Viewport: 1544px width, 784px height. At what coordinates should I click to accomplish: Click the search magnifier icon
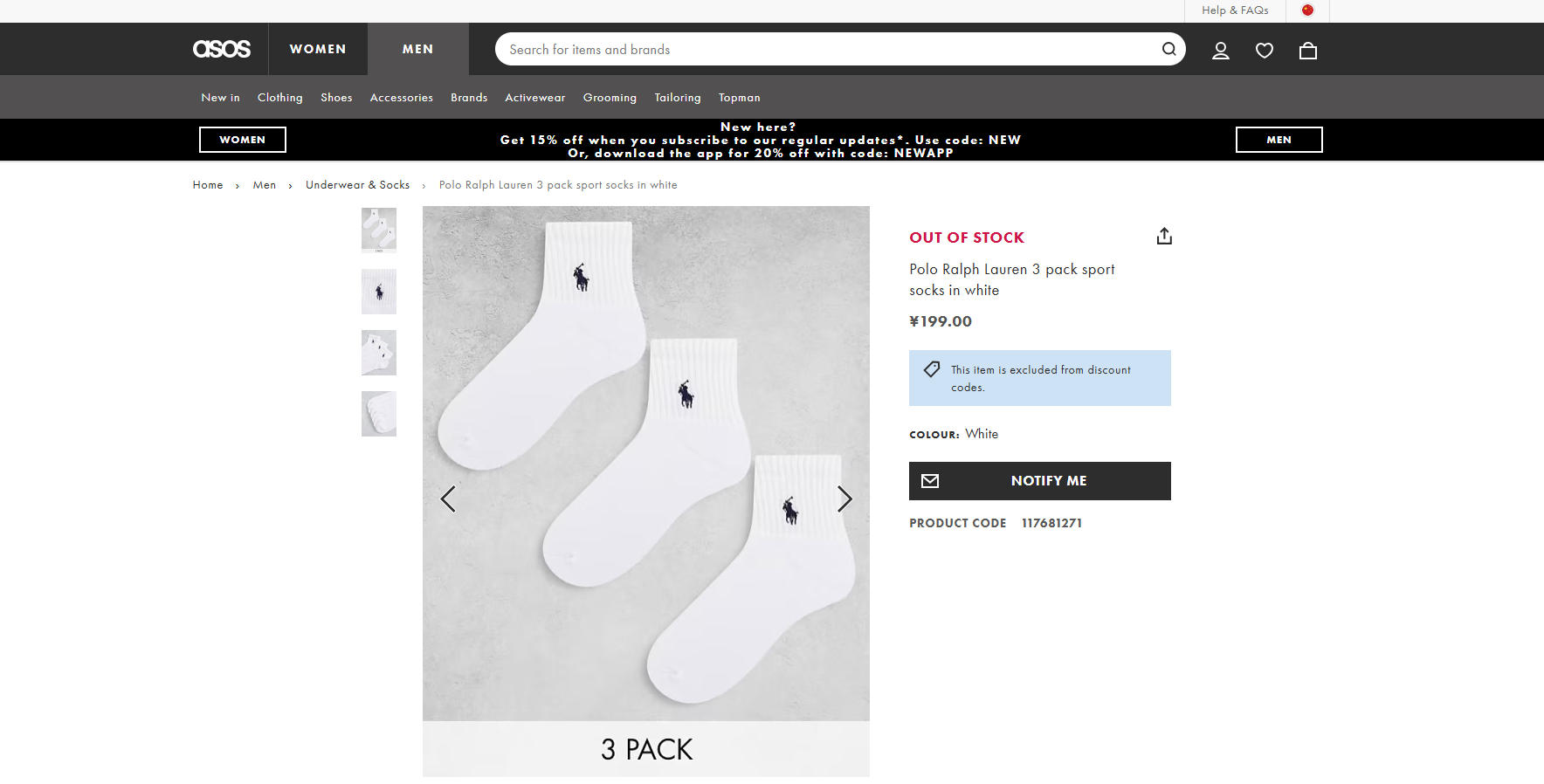1168,49
